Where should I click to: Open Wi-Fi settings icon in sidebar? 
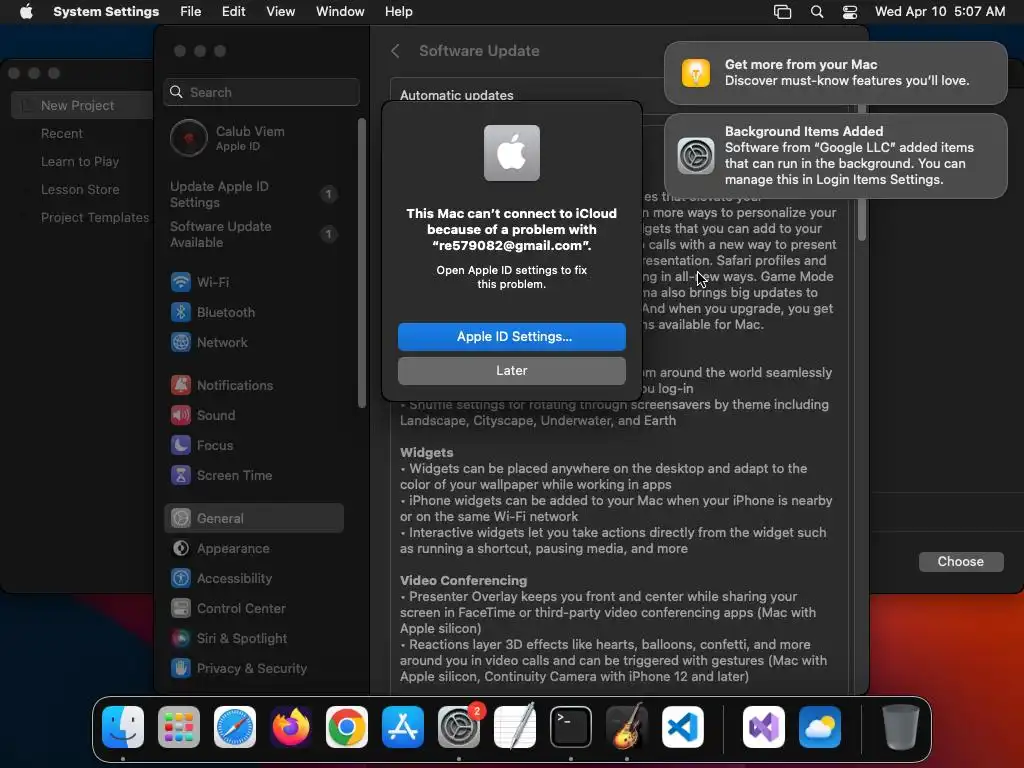[x=181, y=282]
